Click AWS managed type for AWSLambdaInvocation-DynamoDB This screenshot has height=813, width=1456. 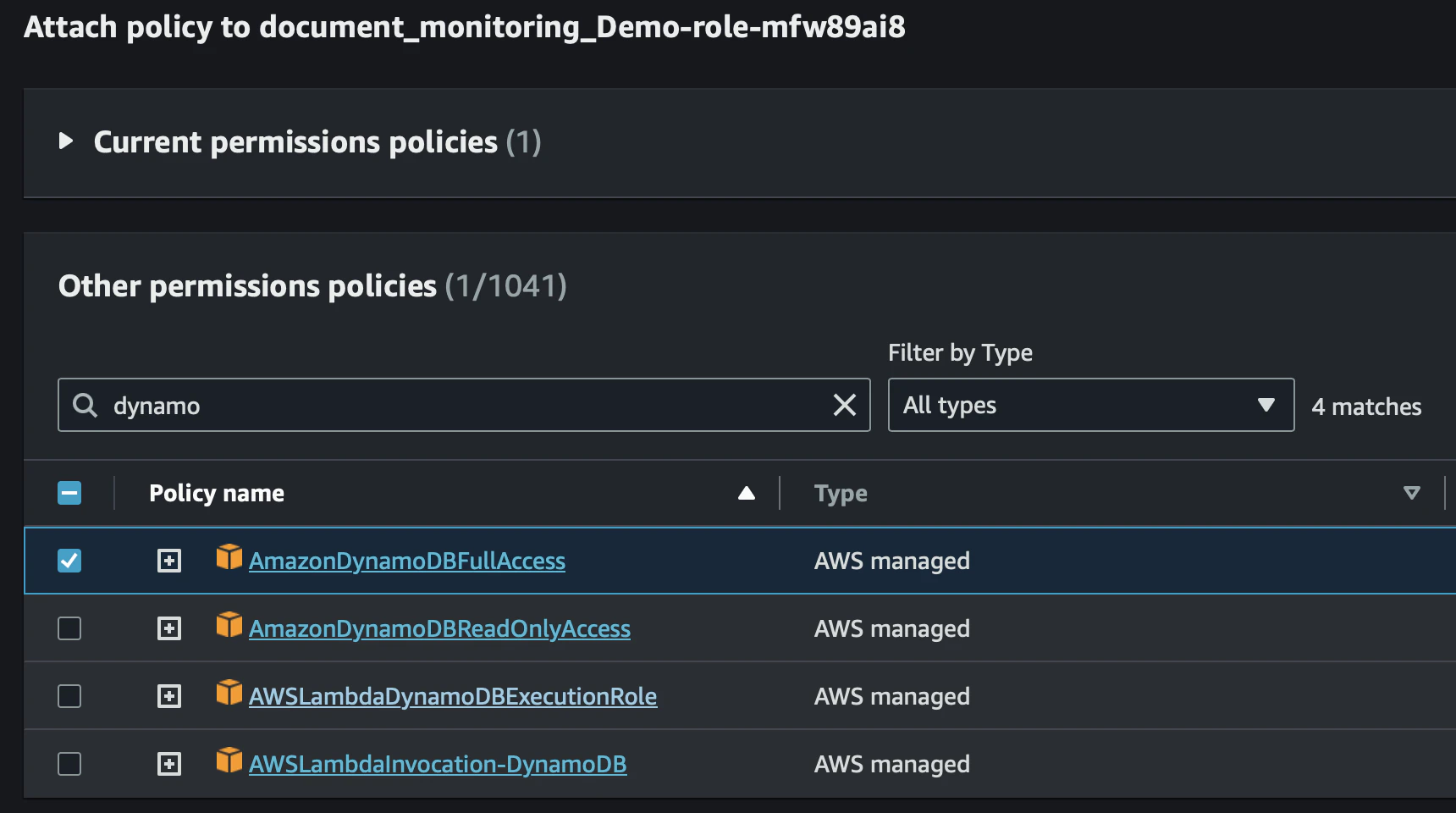[892, 764]
